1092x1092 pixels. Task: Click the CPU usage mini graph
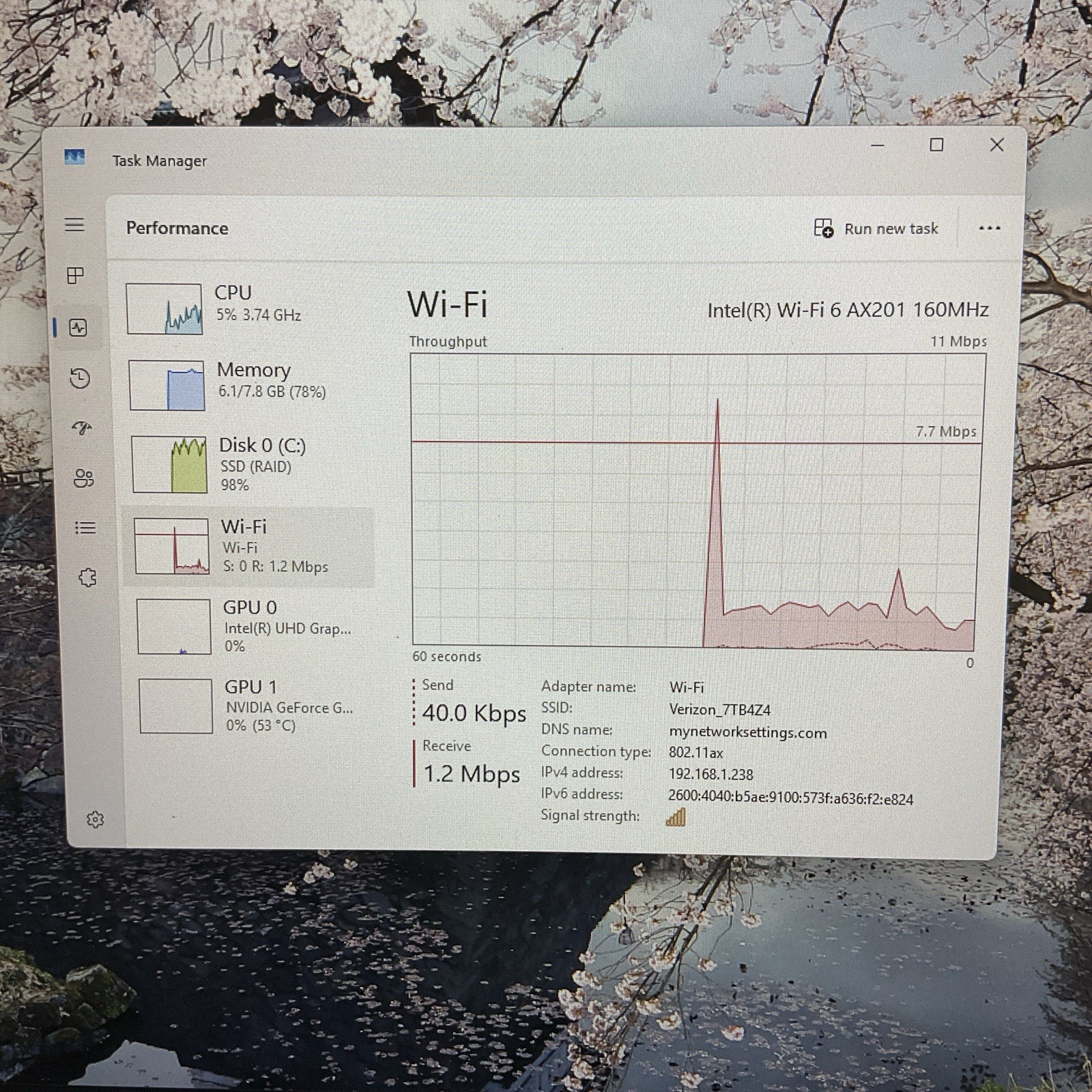tap(164, 309)
